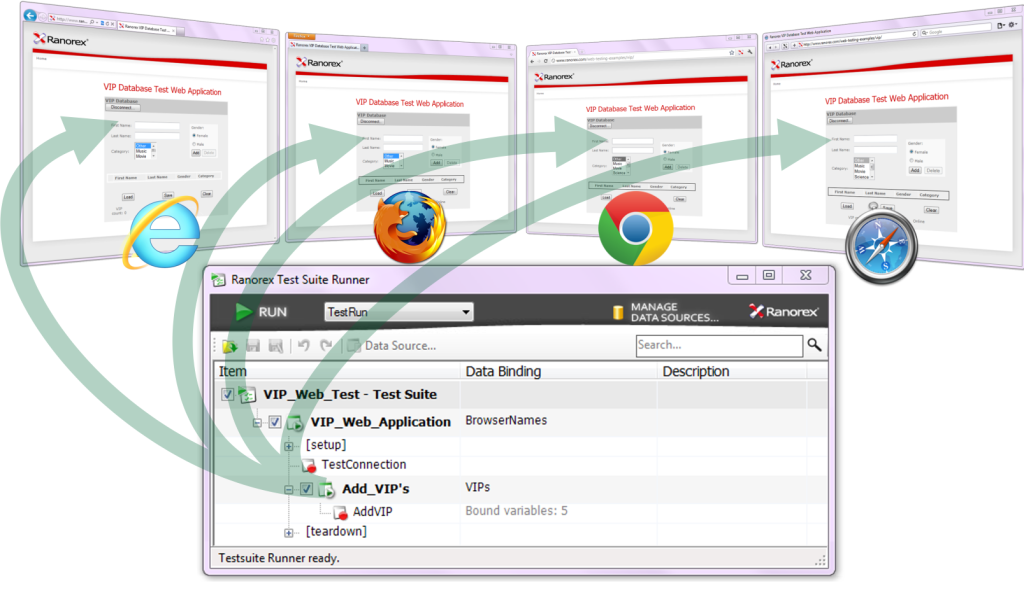Click the Description column header
1024x595 pixels.
(696, 371)
